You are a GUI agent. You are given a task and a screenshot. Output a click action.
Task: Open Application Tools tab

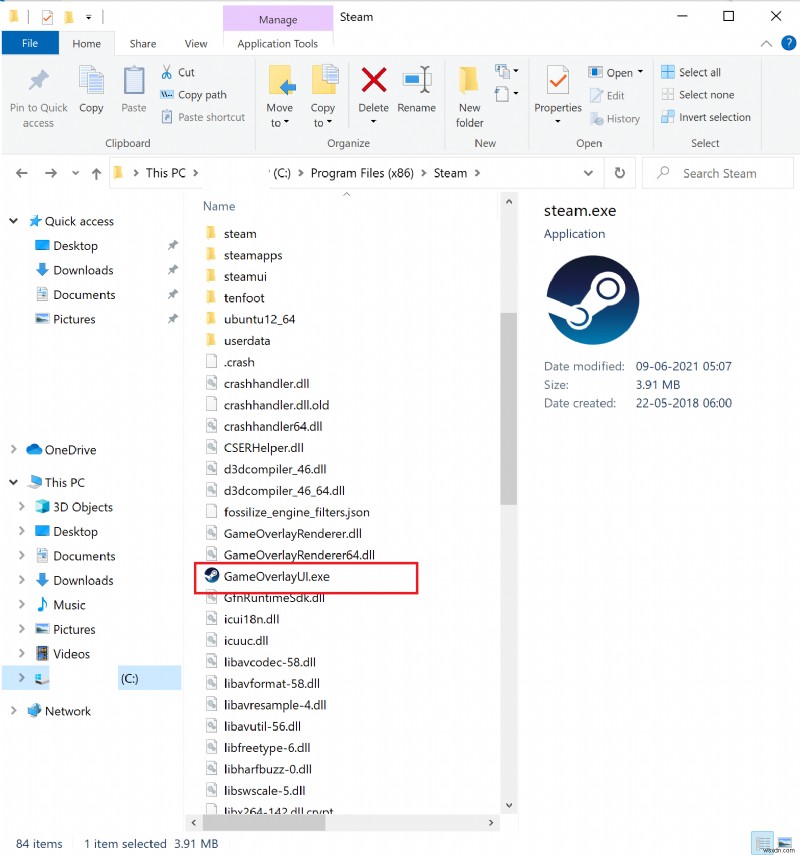[x=278, y=44]
